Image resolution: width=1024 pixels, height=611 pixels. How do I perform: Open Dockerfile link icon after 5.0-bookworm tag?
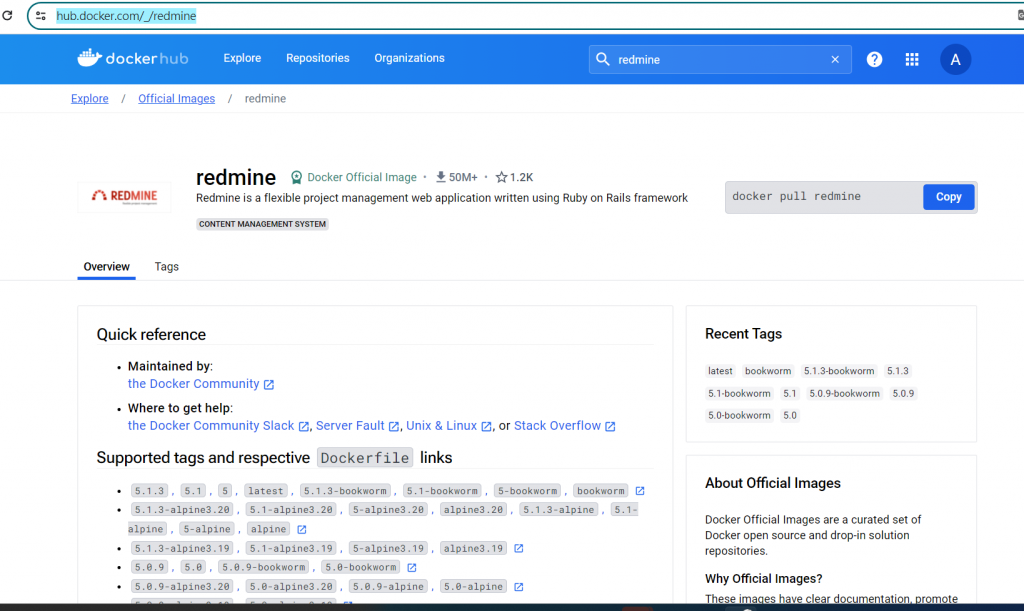tap(411, 568)
